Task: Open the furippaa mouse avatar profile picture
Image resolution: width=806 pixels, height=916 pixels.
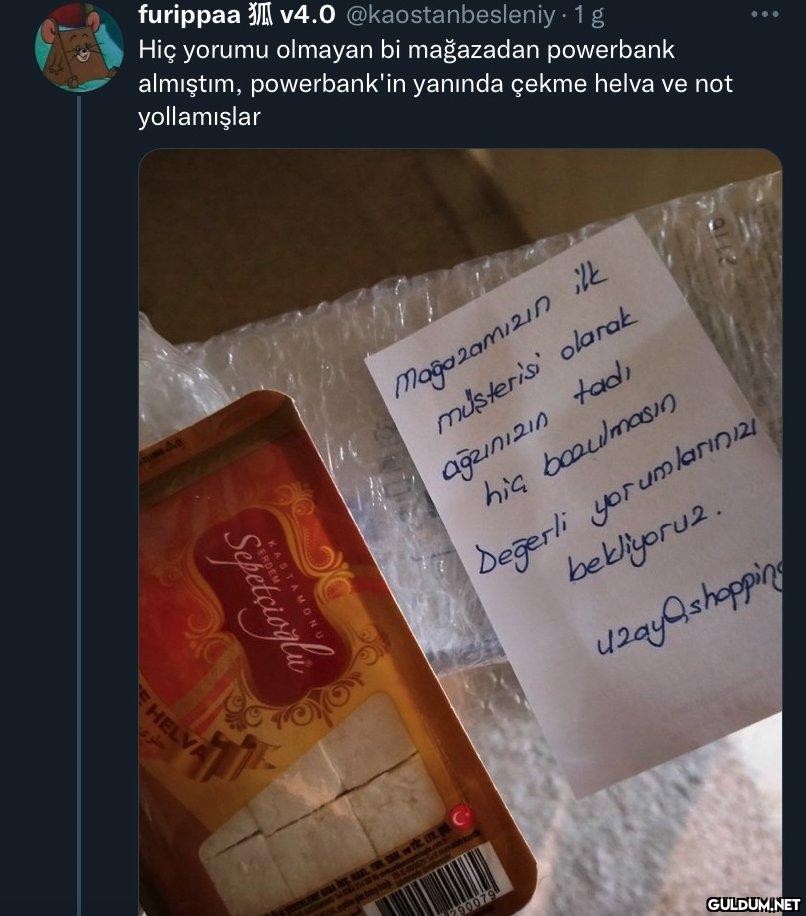Action: (79, 48)
